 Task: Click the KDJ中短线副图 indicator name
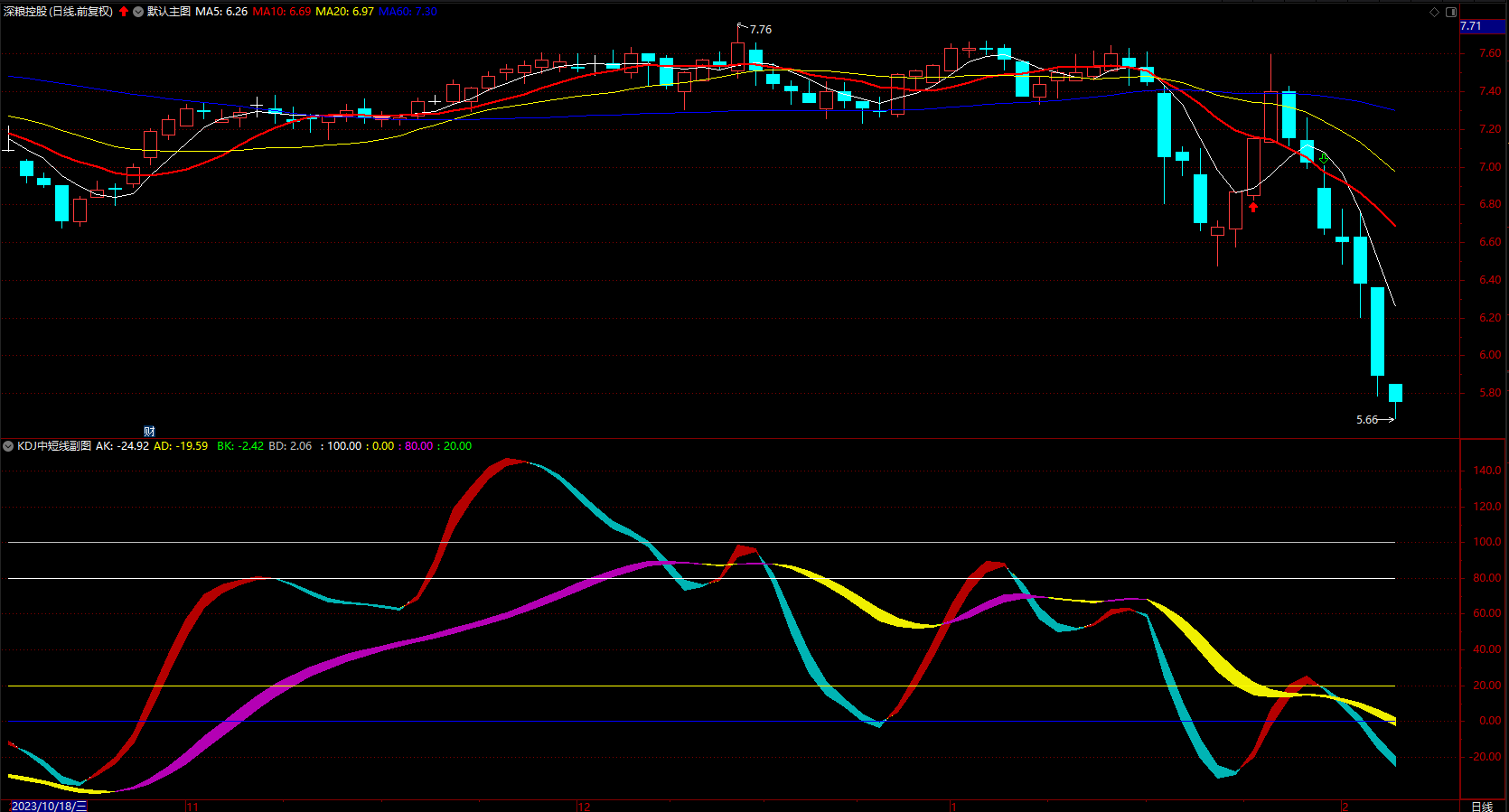click(54, 446)
